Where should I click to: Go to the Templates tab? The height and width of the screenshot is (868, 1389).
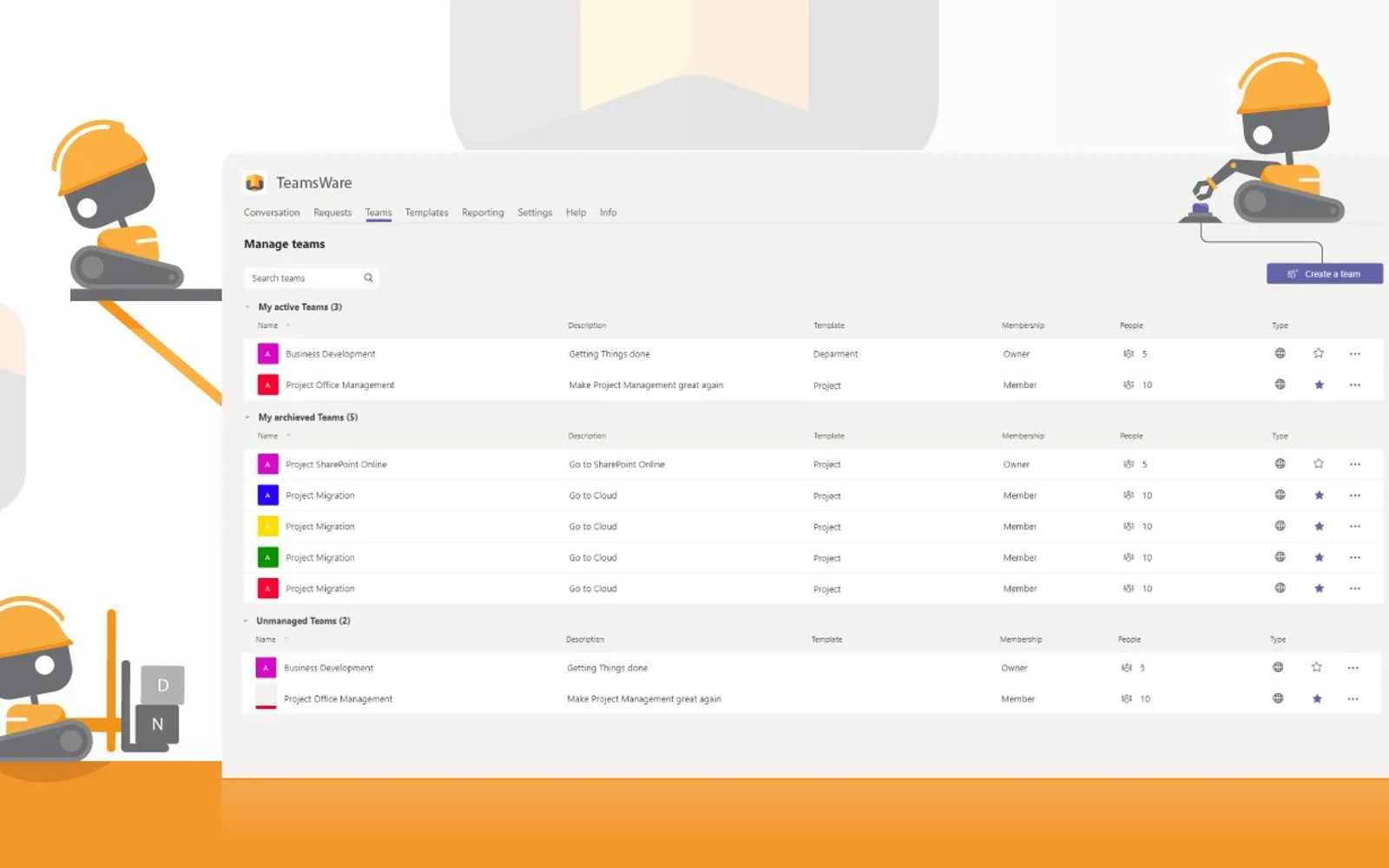426,213
